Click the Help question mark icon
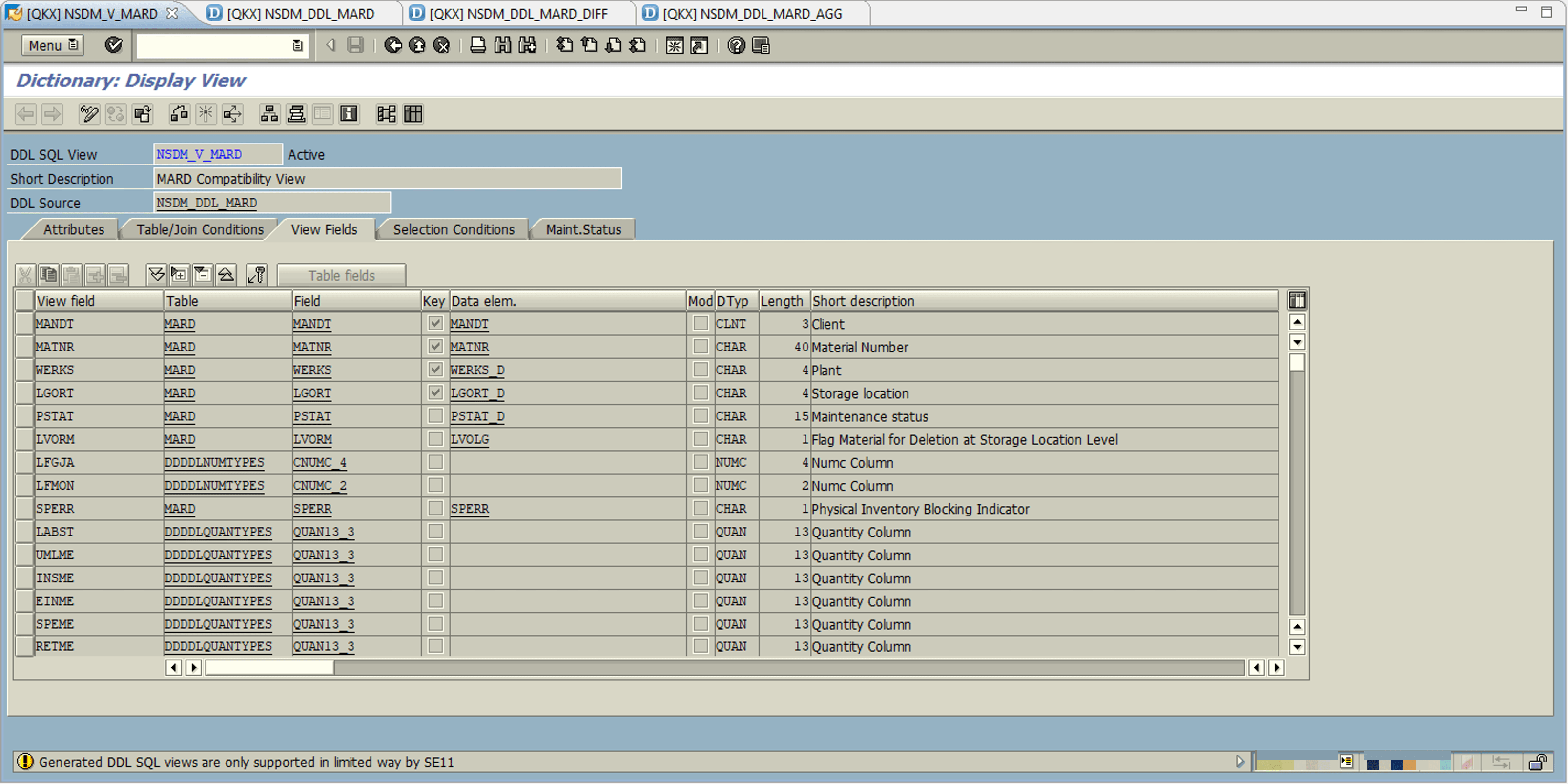 (736, 45)
